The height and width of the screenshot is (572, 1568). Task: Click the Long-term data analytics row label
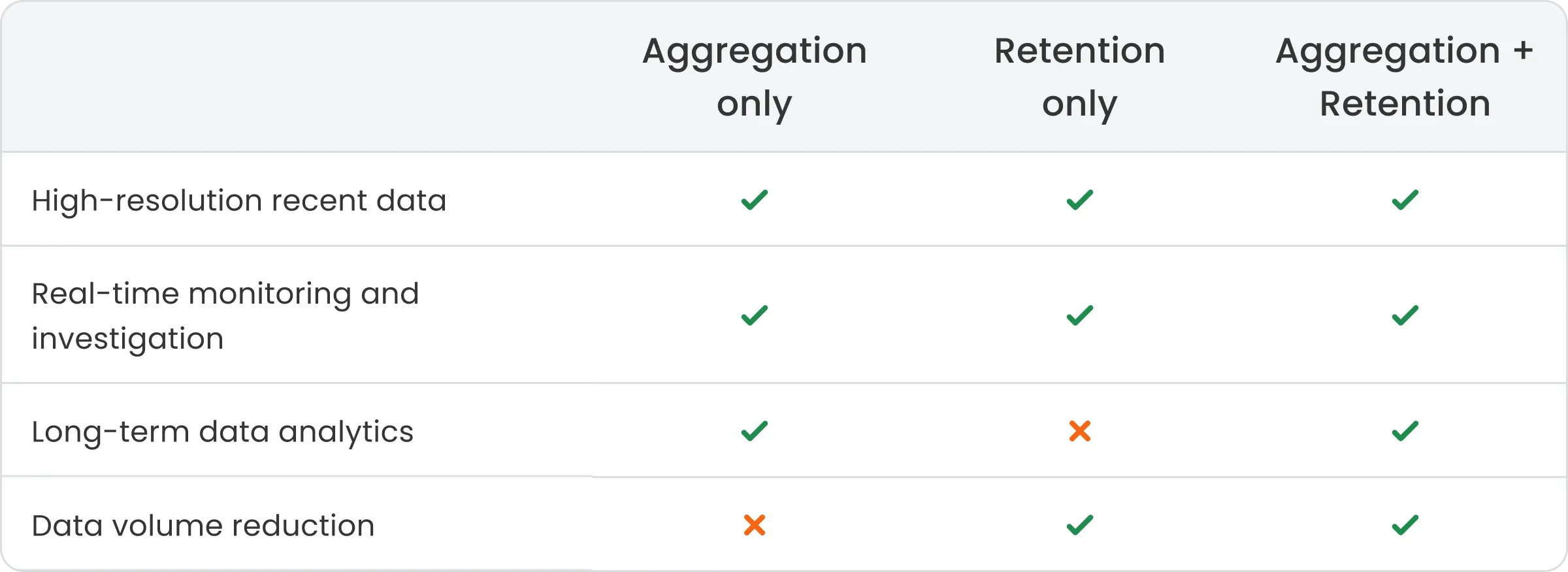(x=222, y=432)
